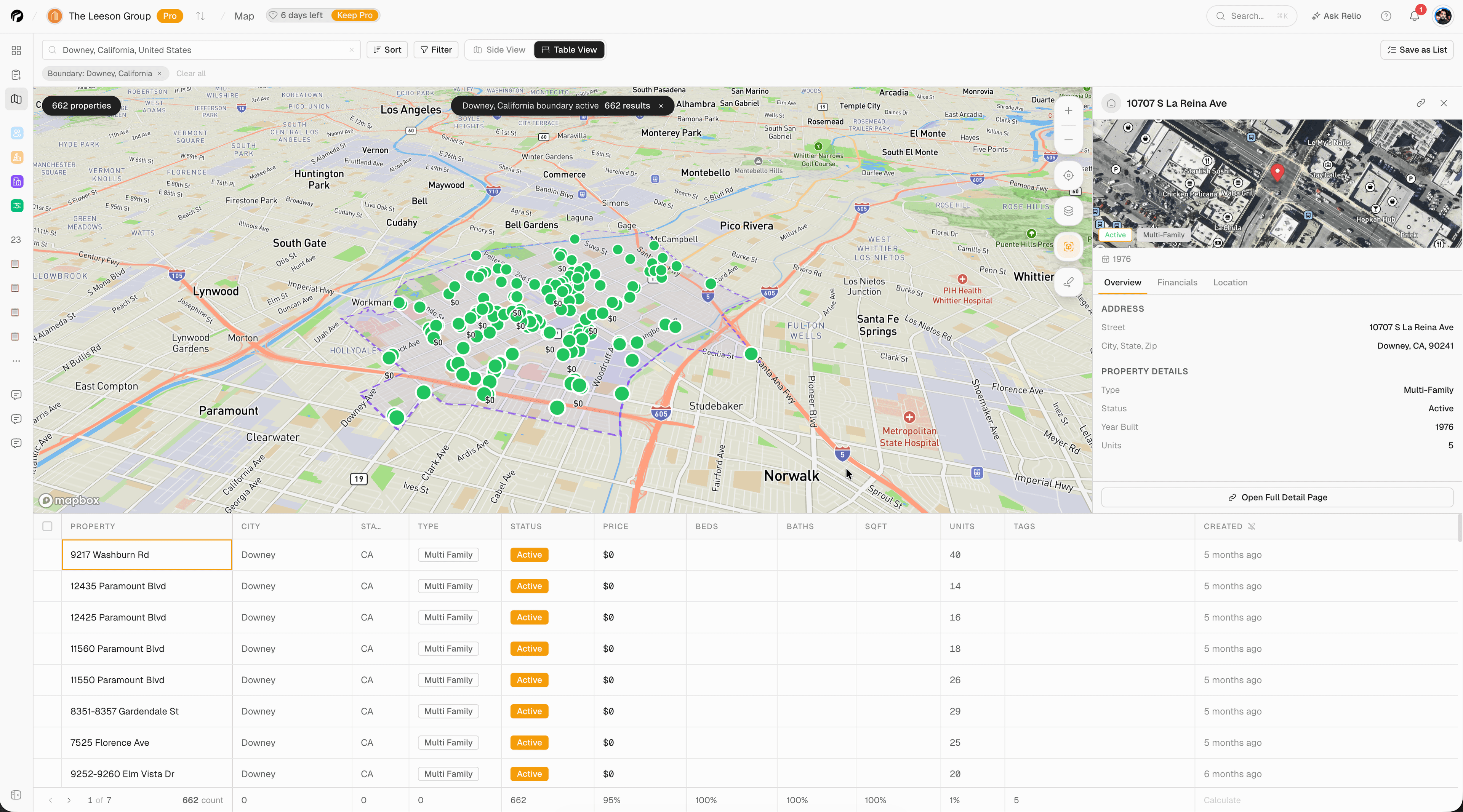Copy link for 10707 S La Reina Ave

coord(1421,103)
